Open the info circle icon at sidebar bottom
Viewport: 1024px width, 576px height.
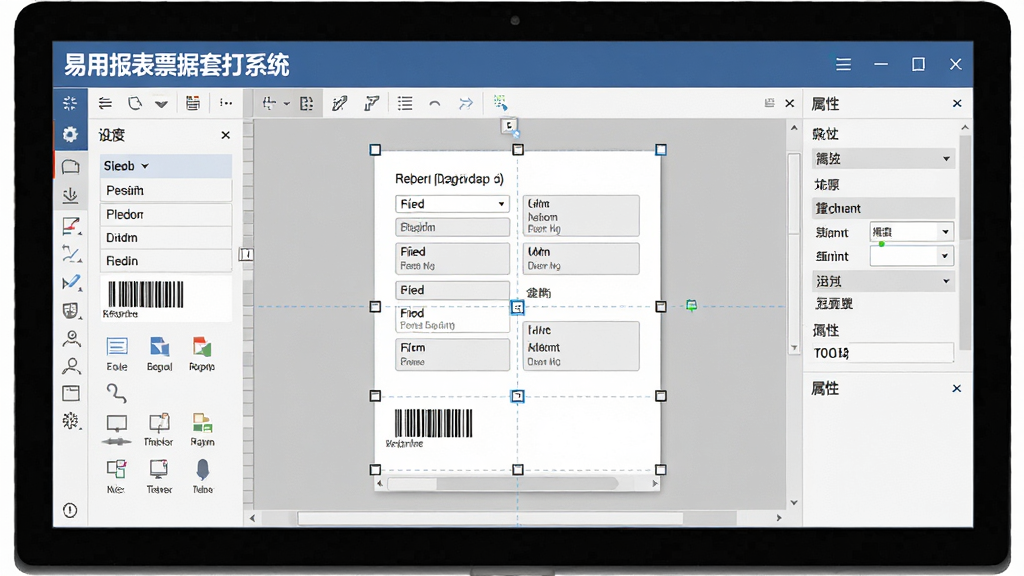click(70, 510)
